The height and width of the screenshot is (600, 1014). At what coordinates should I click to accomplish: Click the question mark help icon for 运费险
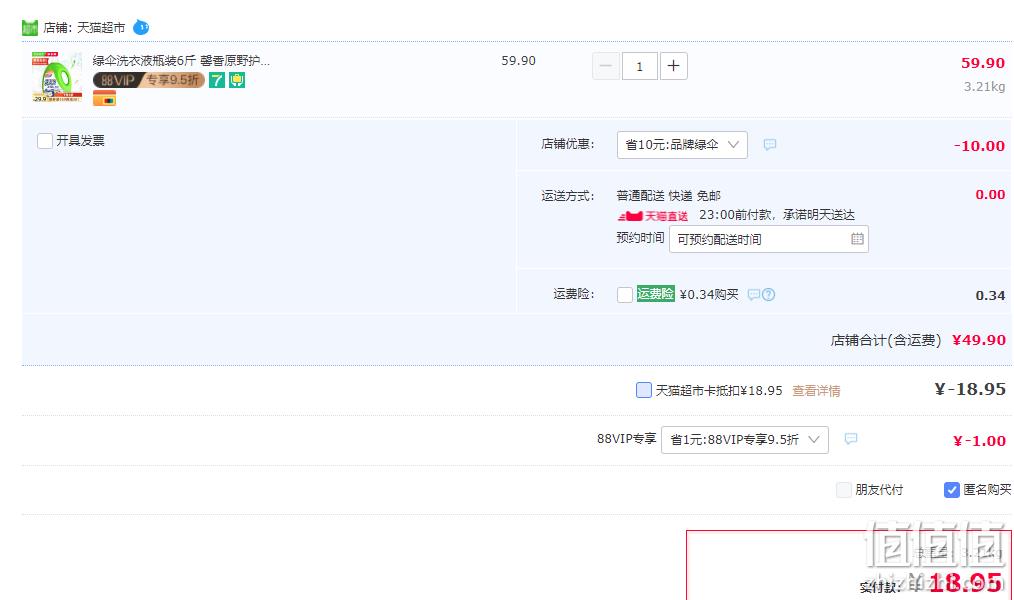pyautogui.click(x=768, y=295)
